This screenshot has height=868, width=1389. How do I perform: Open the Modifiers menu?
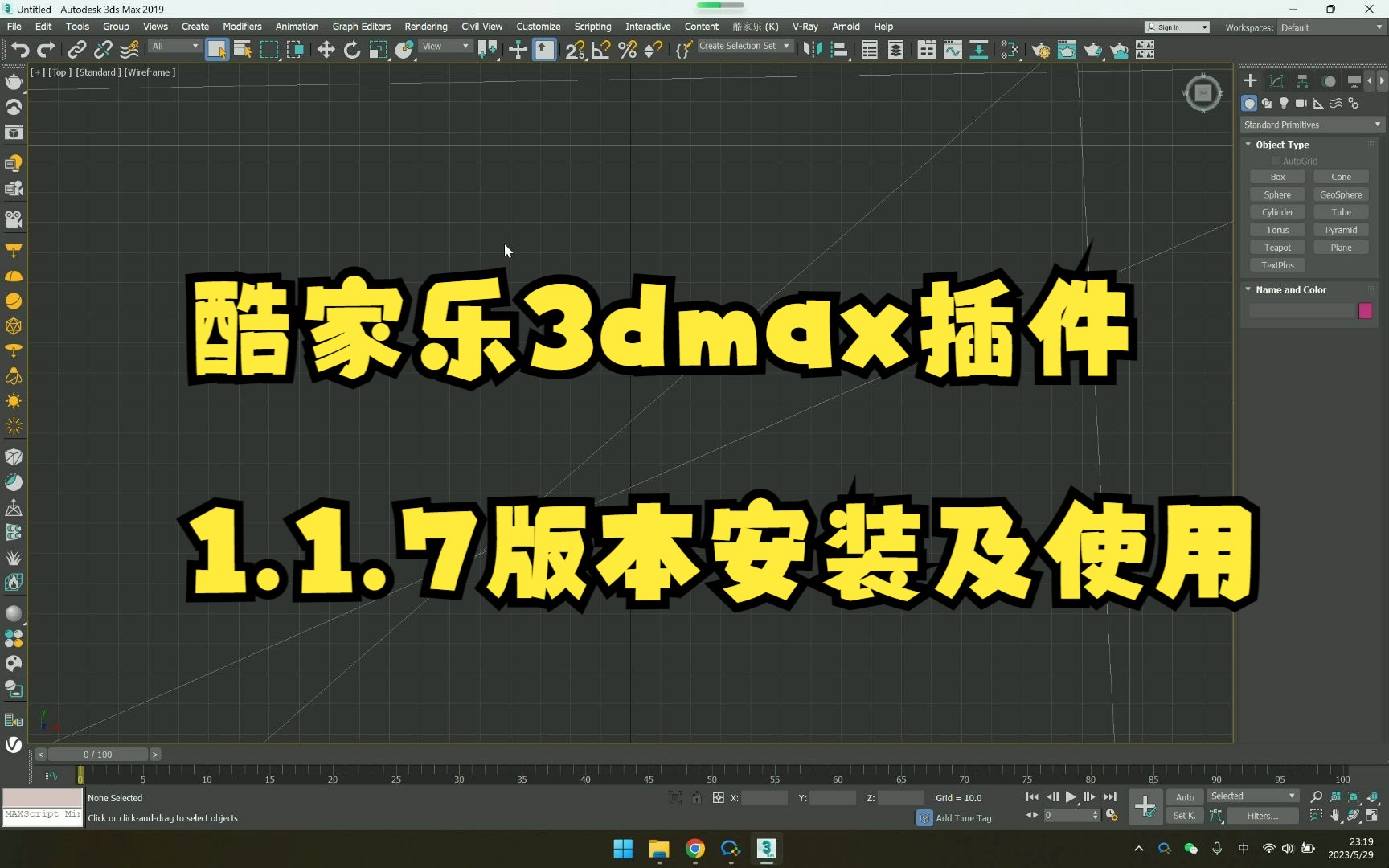(x=242, y=27)
